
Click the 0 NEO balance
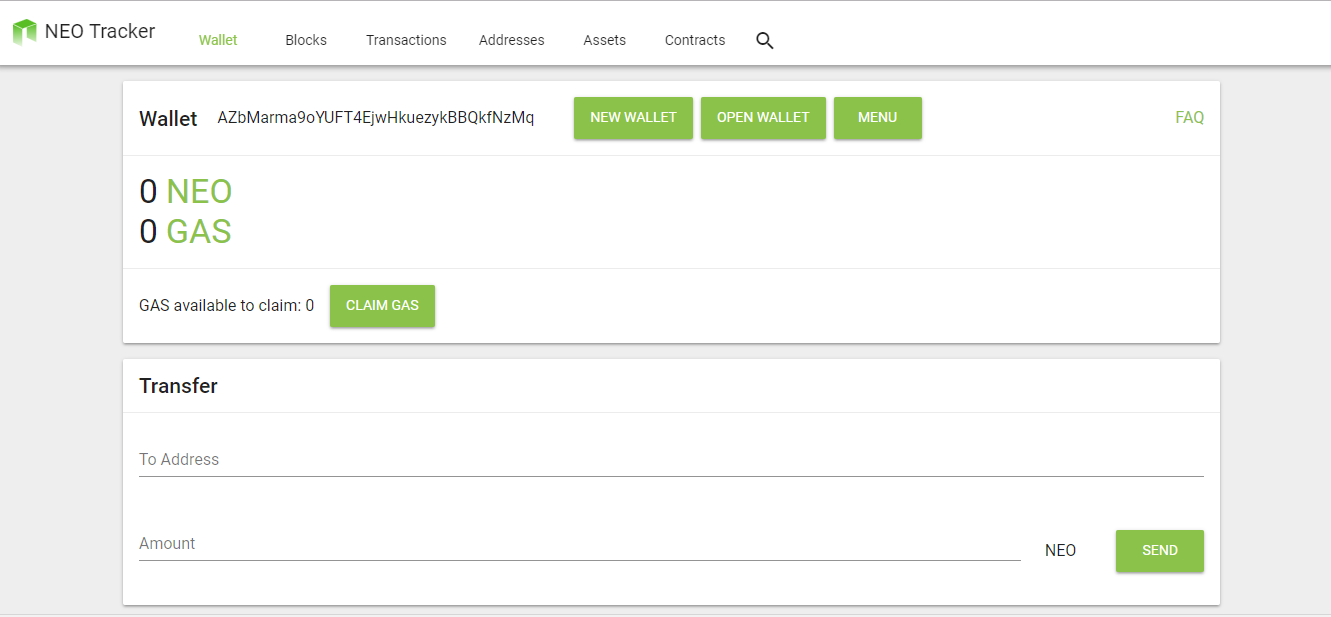click(186, 191)
